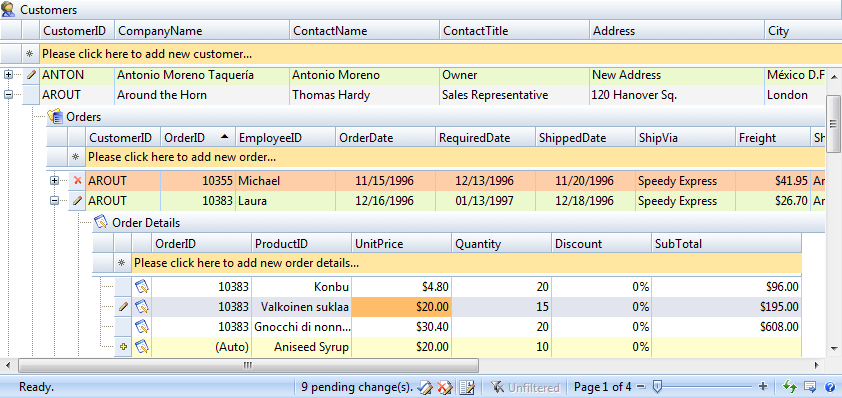
Task: Click the detail icon on Gnocchi di nonn... row
Action: pyautogui.click(x=142, y=327)
